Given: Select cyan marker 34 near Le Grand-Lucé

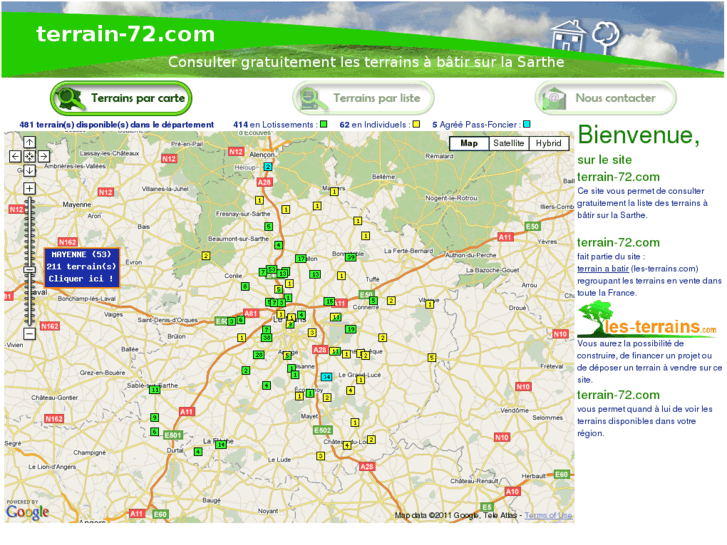Looking at the screenshot, I should pos(326,377).
